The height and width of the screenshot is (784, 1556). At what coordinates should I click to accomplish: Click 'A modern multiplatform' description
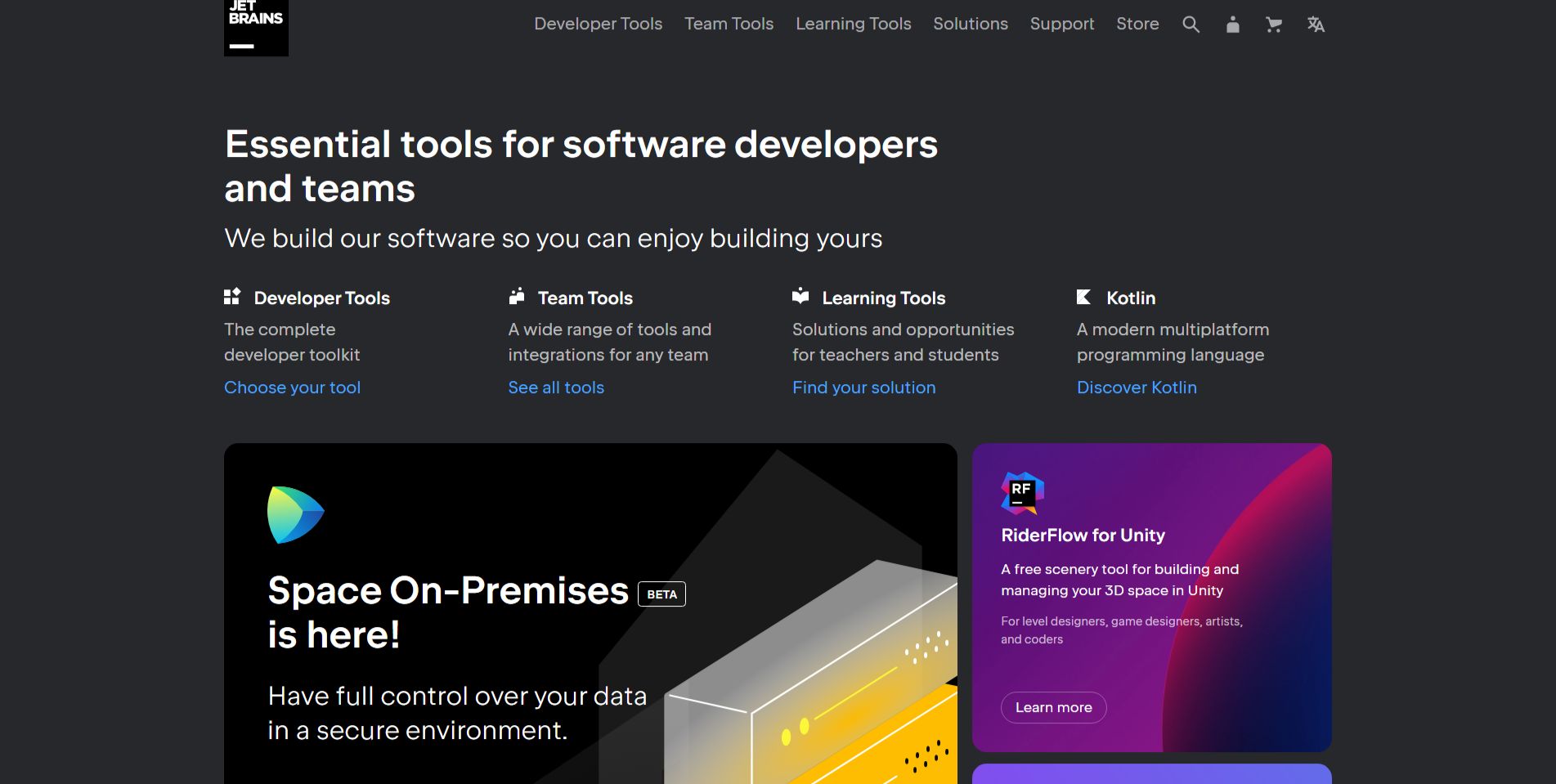pos(1173,342)
